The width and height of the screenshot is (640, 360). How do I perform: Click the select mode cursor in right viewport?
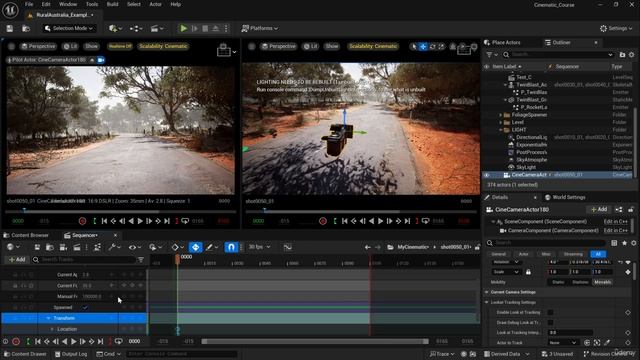coord(414,47)
